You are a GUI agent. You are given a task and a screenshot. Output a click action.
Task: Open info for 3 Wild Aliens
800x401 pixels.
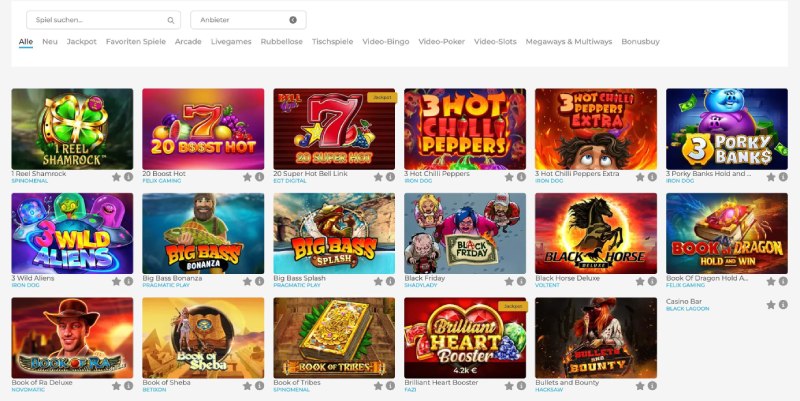pyautogui.click(x=129, y=282)
